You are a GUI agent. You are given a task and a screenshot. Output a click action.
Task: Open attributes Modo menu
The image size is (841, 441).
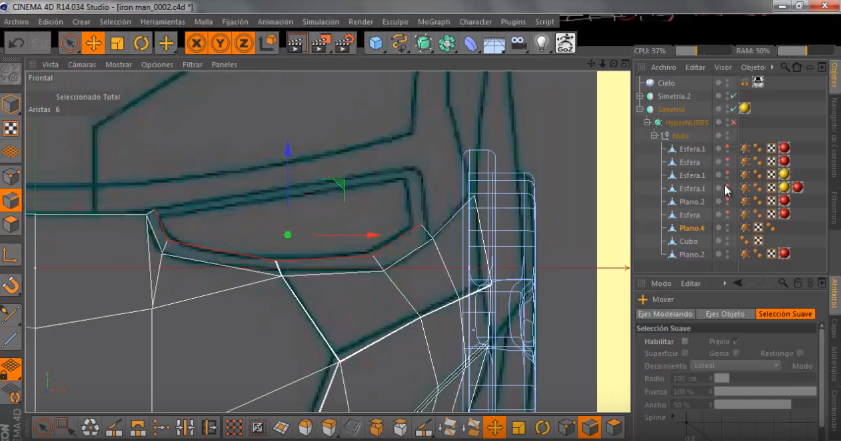pos(661,283)
